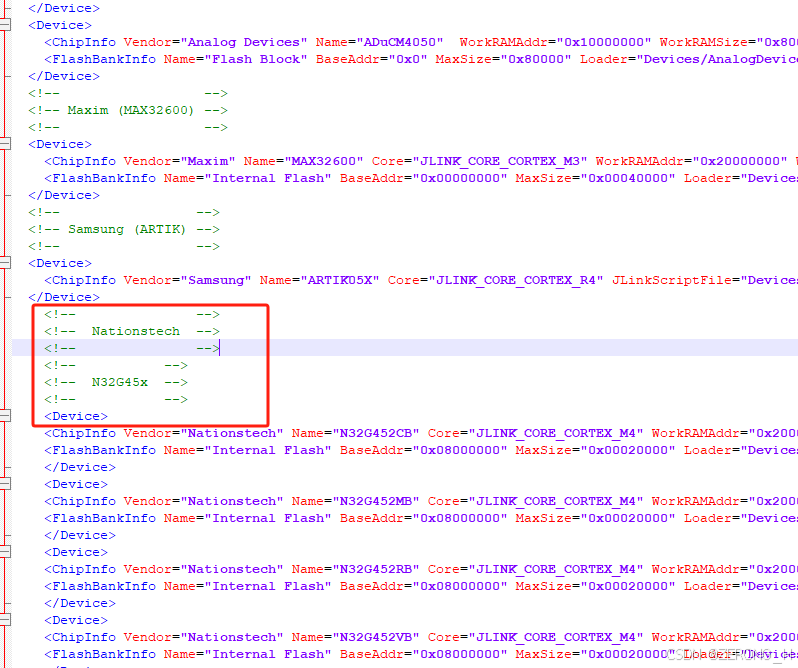Click Vendor "Nationstech" on the N32G452VB line
Image resolution: width=798 pixels, height=668 pixels.
click(x=232, y=637)
